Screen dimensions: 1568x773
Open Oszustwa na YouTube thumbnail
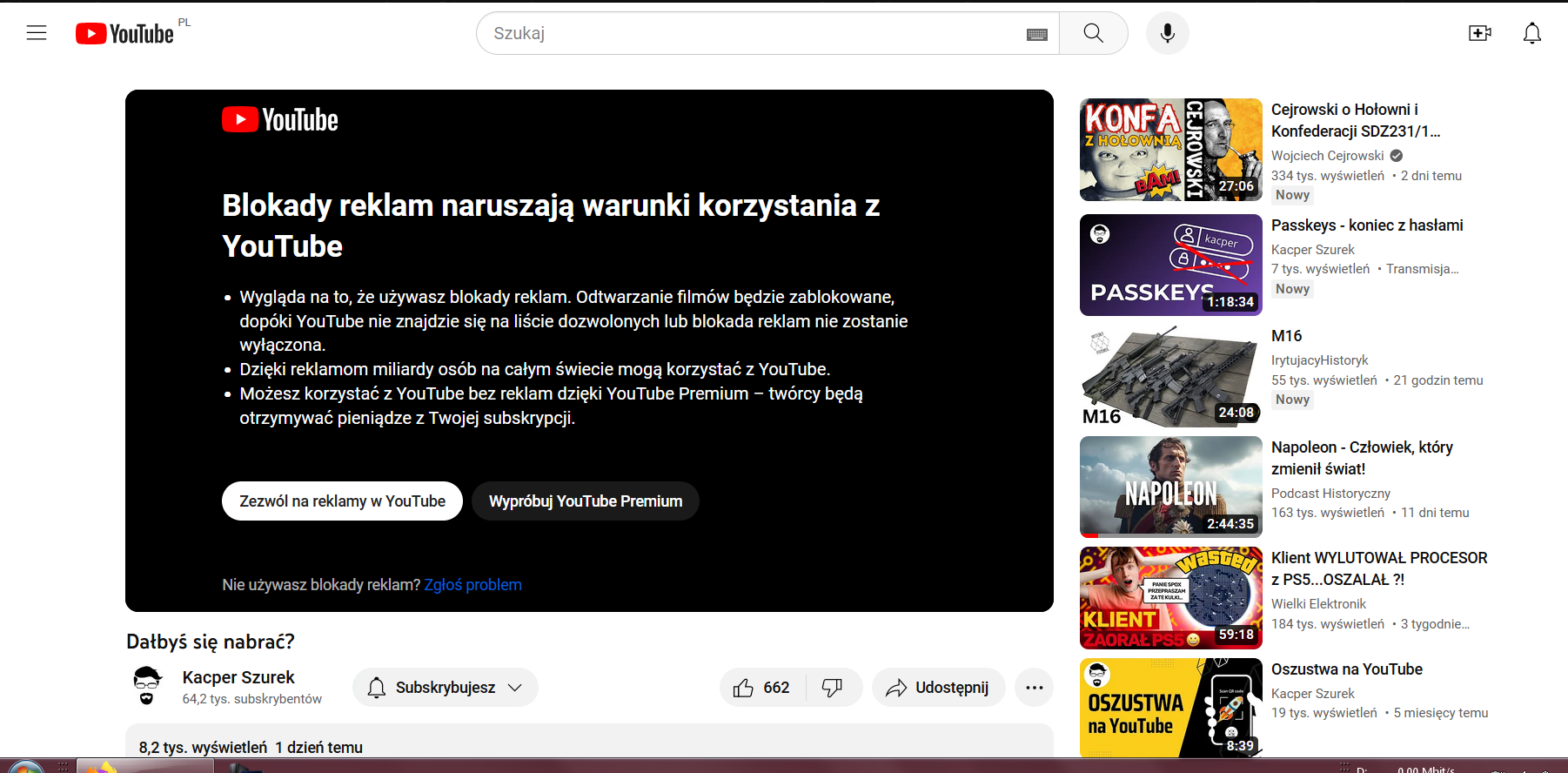tap(1171, 709)
